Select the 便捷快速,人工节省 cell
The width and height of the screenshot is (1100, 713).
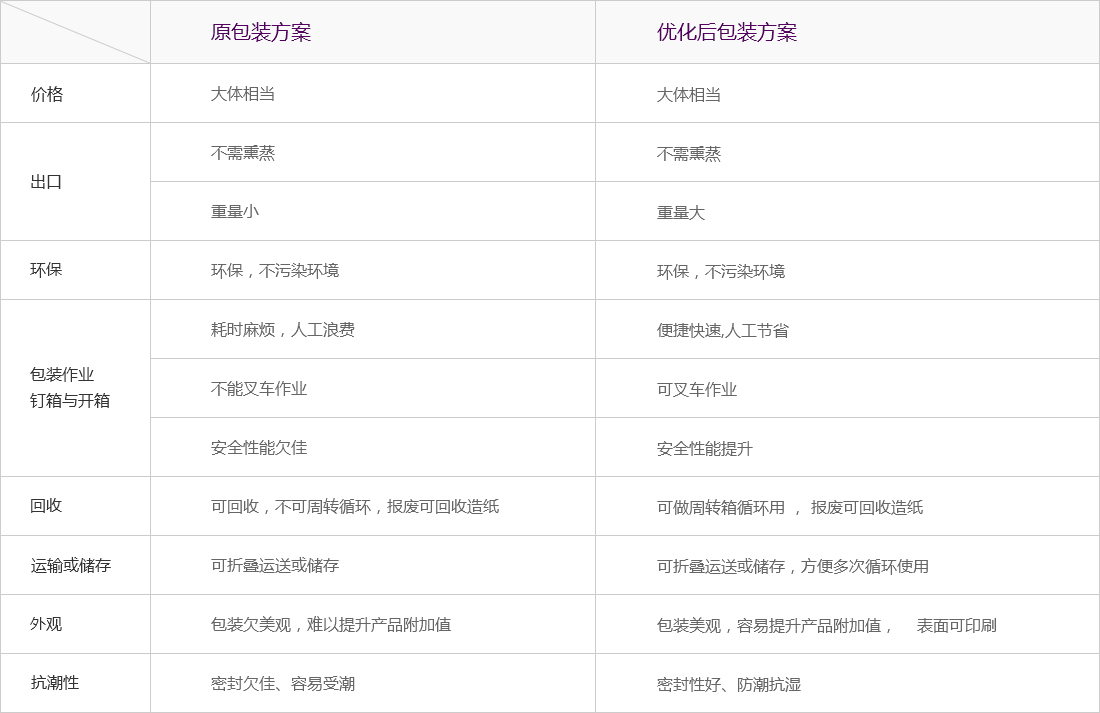(x=723, y=331)
